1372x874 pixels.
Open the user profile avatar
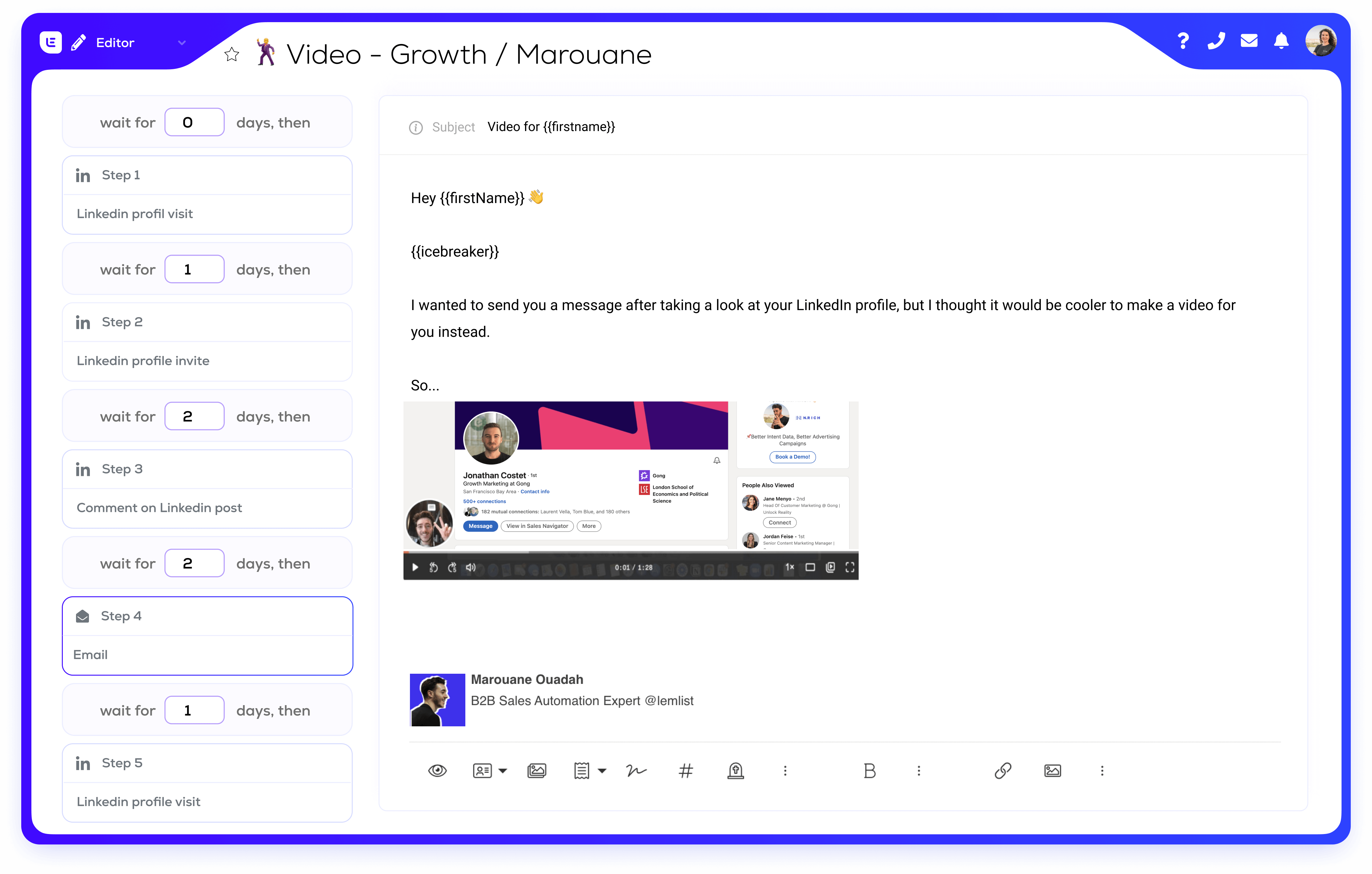coord(1321,41)
